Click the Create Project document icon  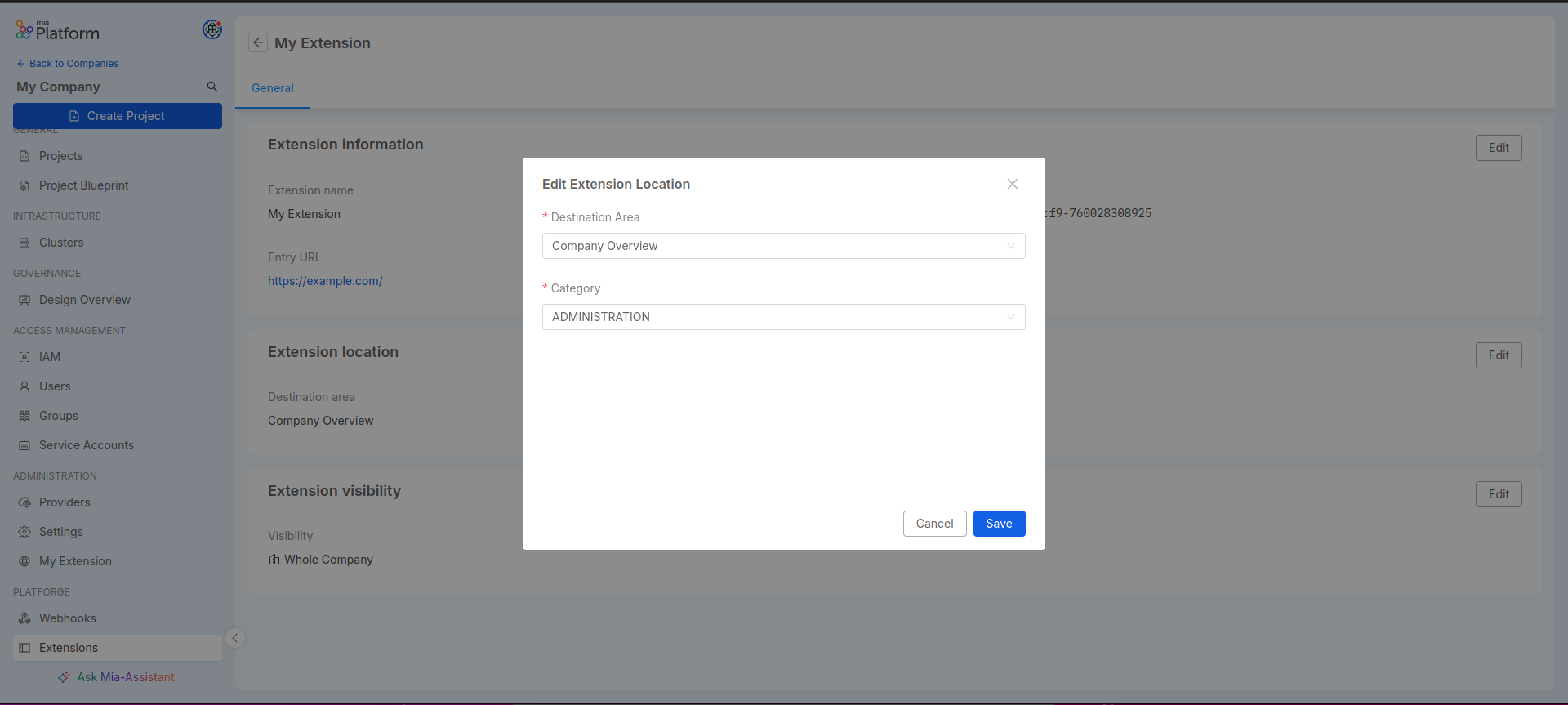click(x=74, y=116)
